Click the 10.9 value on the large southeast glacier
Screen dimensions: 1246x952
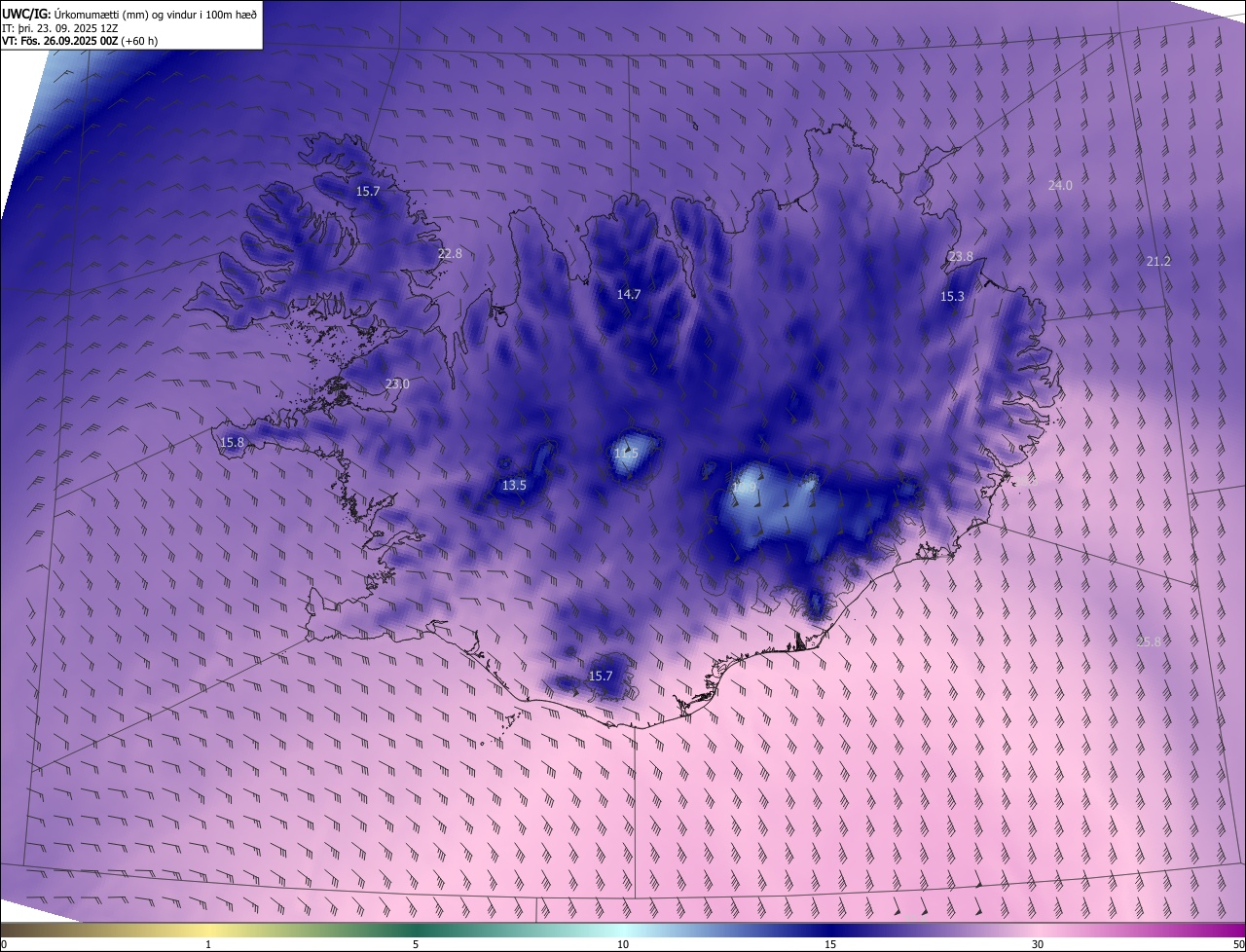[x=744, y=487]
